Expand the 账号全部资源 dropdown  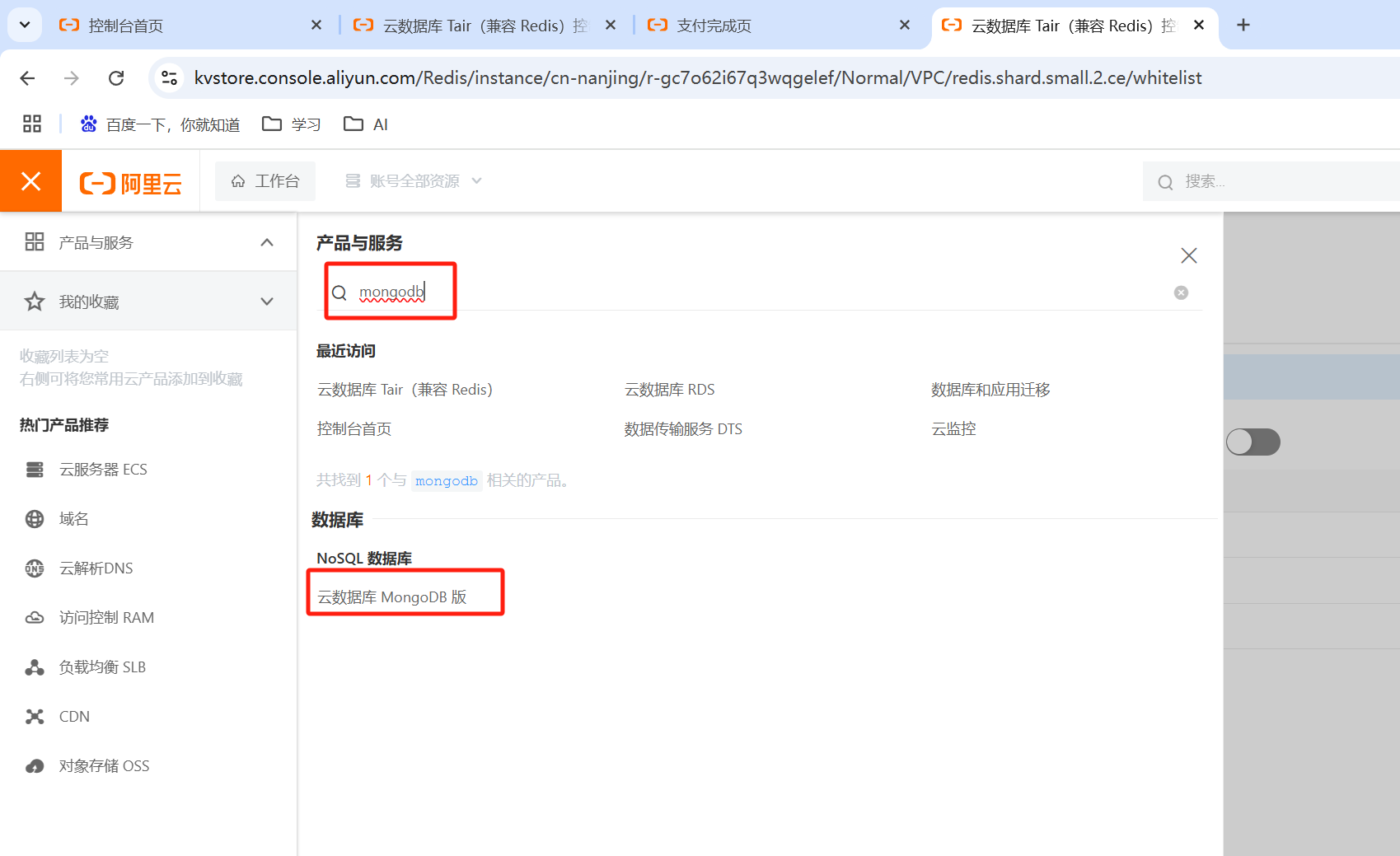point(414,181)
